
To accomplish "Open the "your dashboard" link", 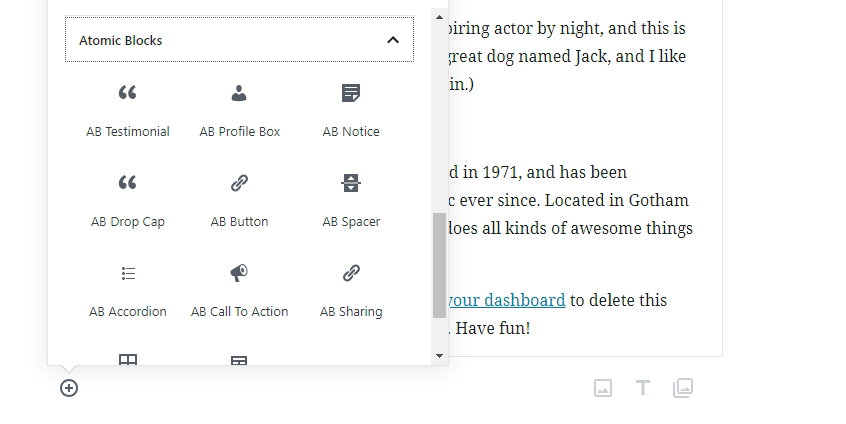I will pyautogui.click(x=507, y=300).
